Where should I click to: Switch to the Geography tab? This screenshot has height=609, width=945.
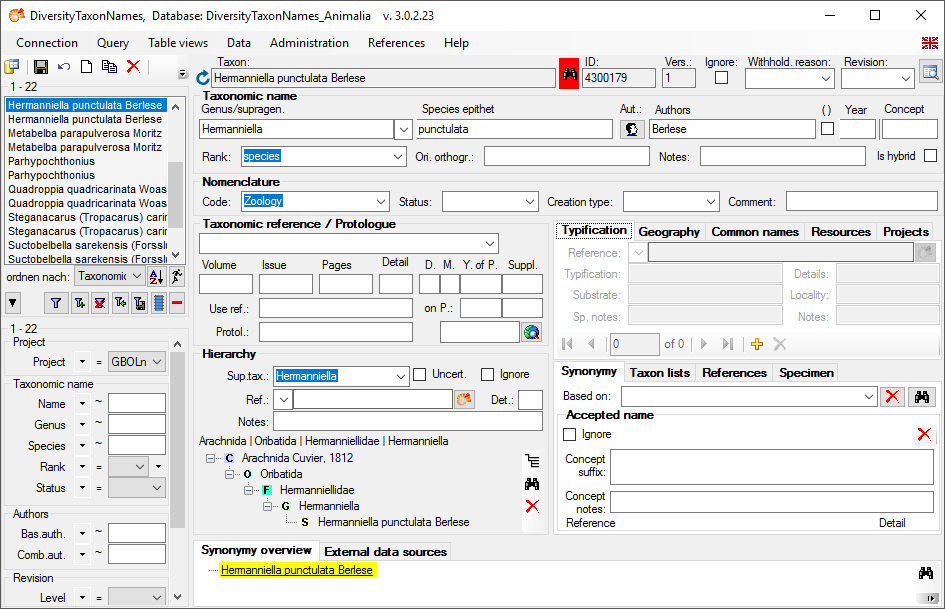pos(669,232)
